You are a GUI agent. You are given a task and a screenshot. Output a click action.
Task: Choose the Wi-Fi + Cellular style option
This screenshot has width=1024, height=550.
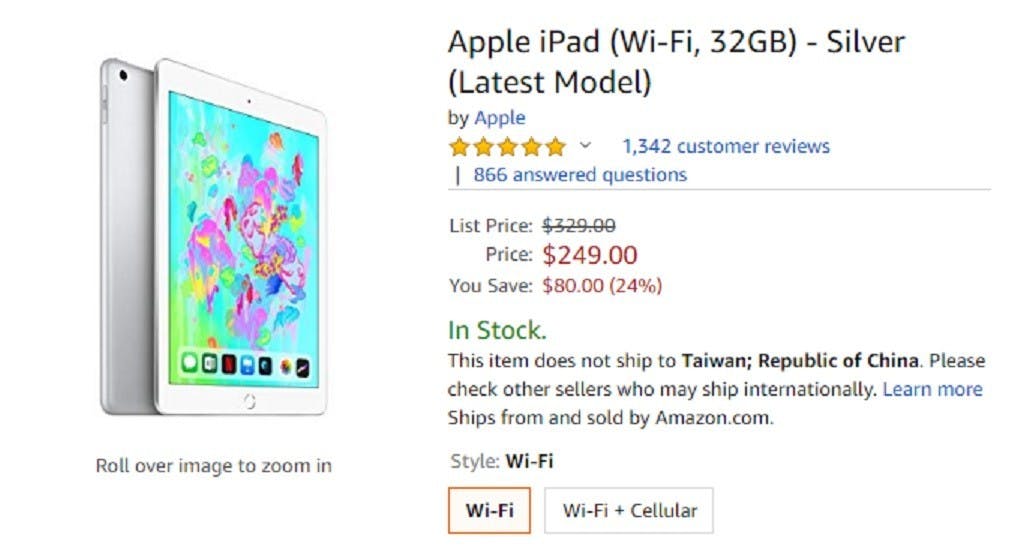[629, 510]
